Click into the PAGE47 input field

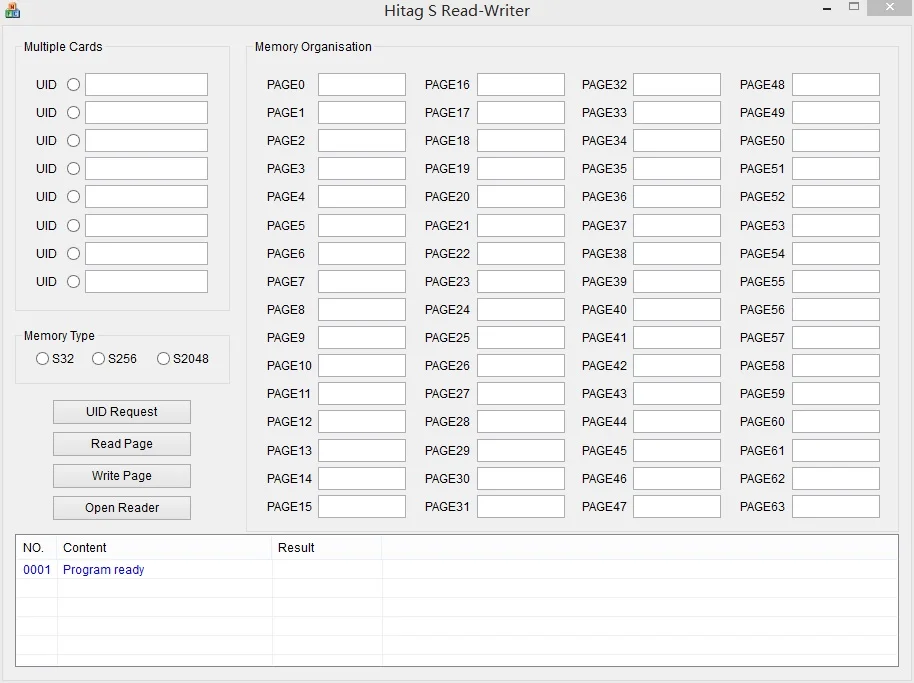[x=677, y=506]
